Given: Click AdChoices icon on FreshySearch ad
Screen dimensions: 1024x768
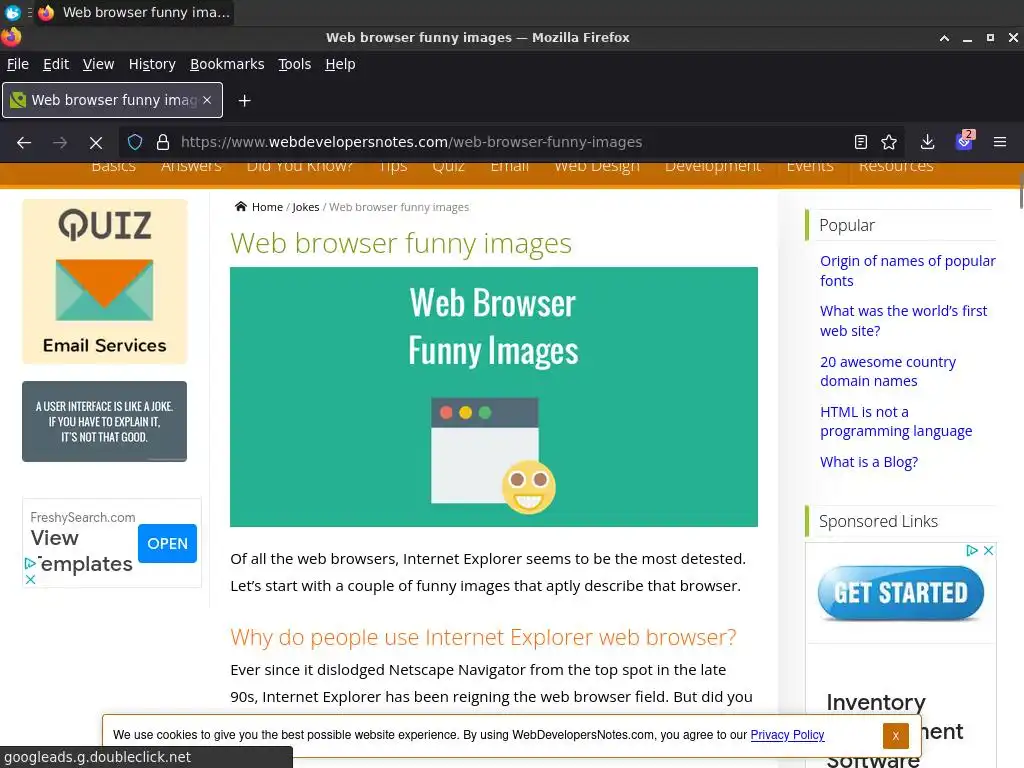Looking at the screenshot, I should (x=30, y=563).
